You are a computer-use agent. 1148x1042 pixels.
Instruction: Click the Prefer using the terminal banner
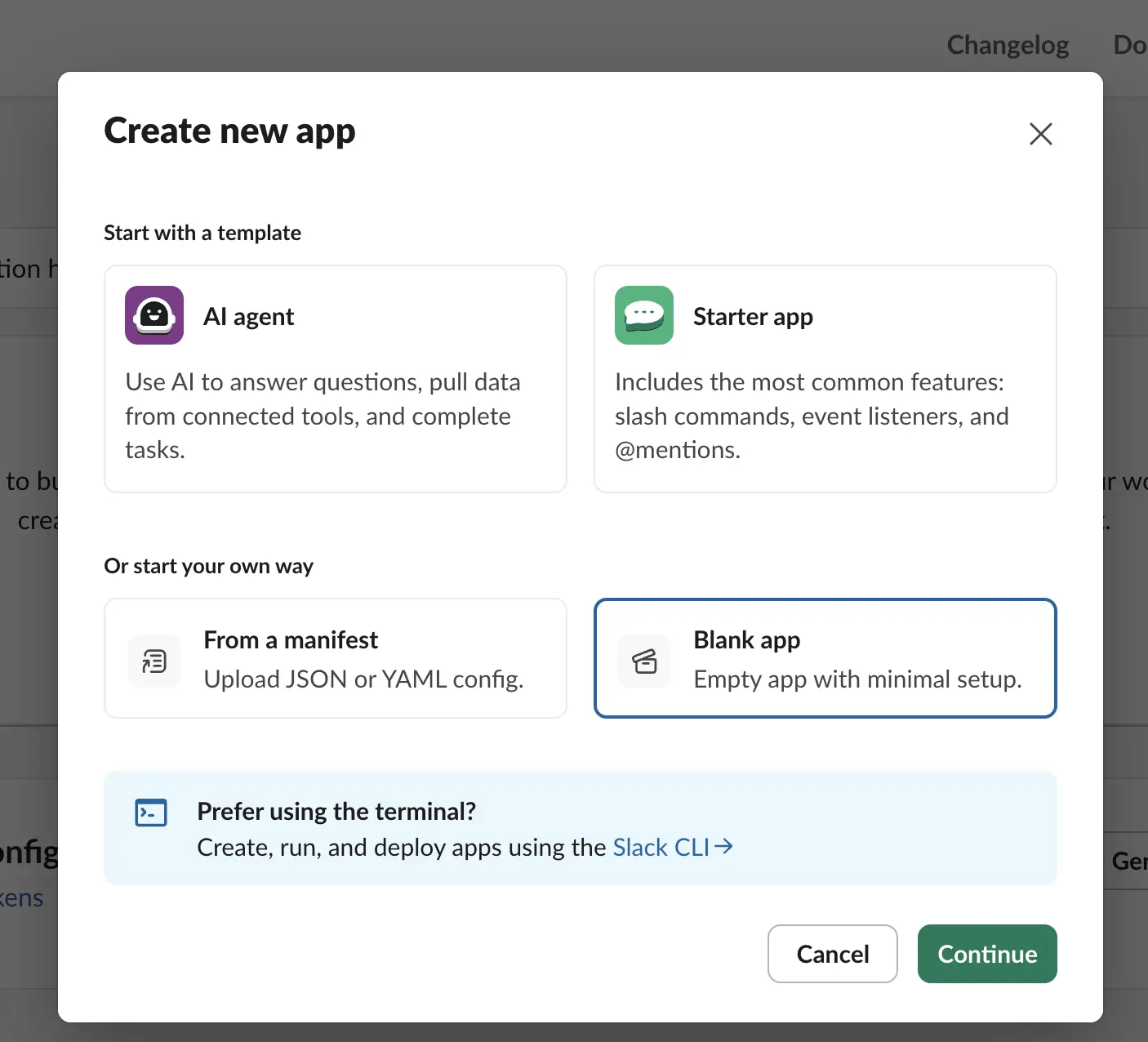coord(581,828)
